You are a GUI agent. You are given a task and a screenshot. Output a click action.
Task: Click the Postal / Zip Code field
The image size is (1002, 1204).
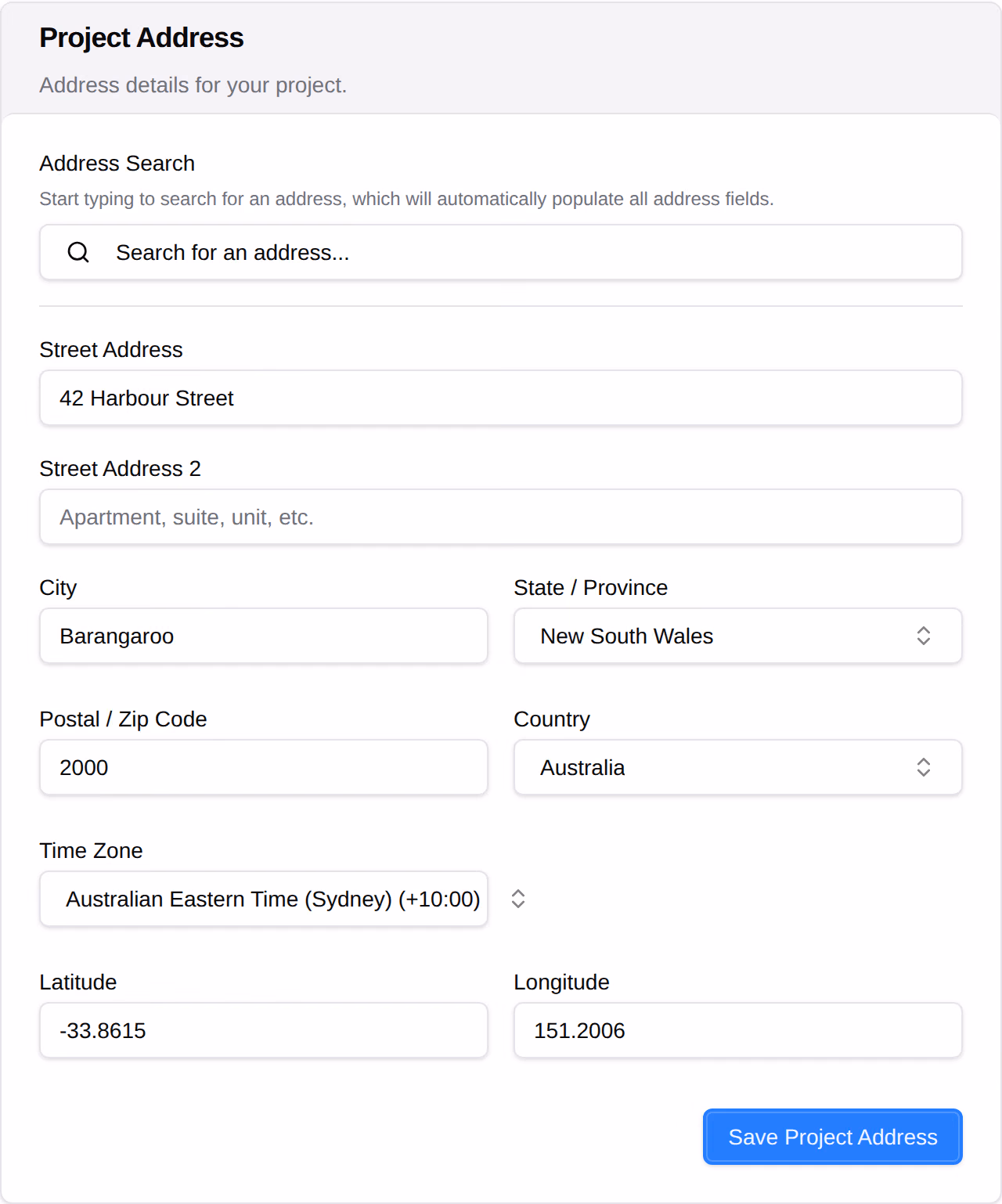pyautogui.click(x=264, y=767)
